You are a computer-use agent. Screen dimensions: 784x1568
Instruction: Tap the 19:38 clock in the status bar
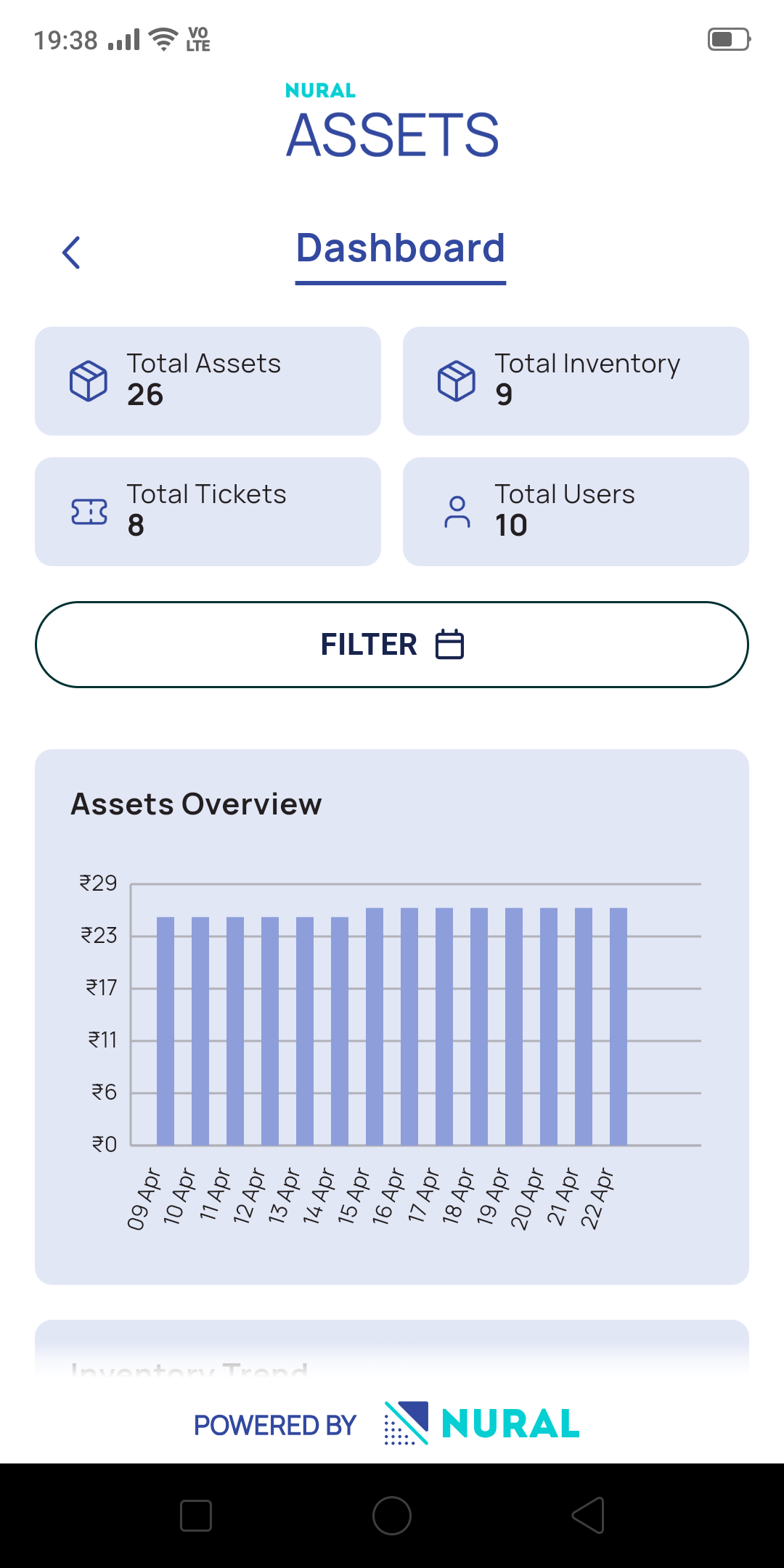click(x=65, y=41)
